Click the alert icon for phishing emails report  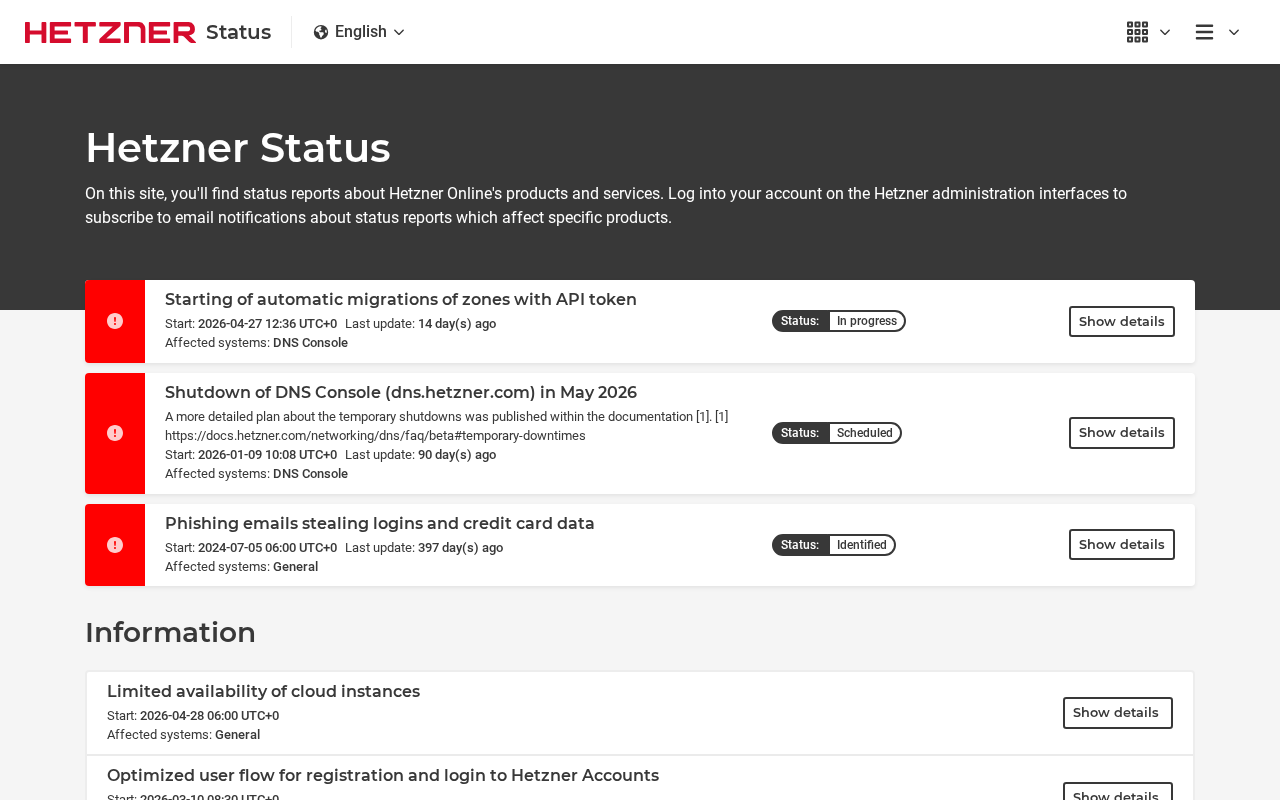pyautogui.click(x=115, y=545)
